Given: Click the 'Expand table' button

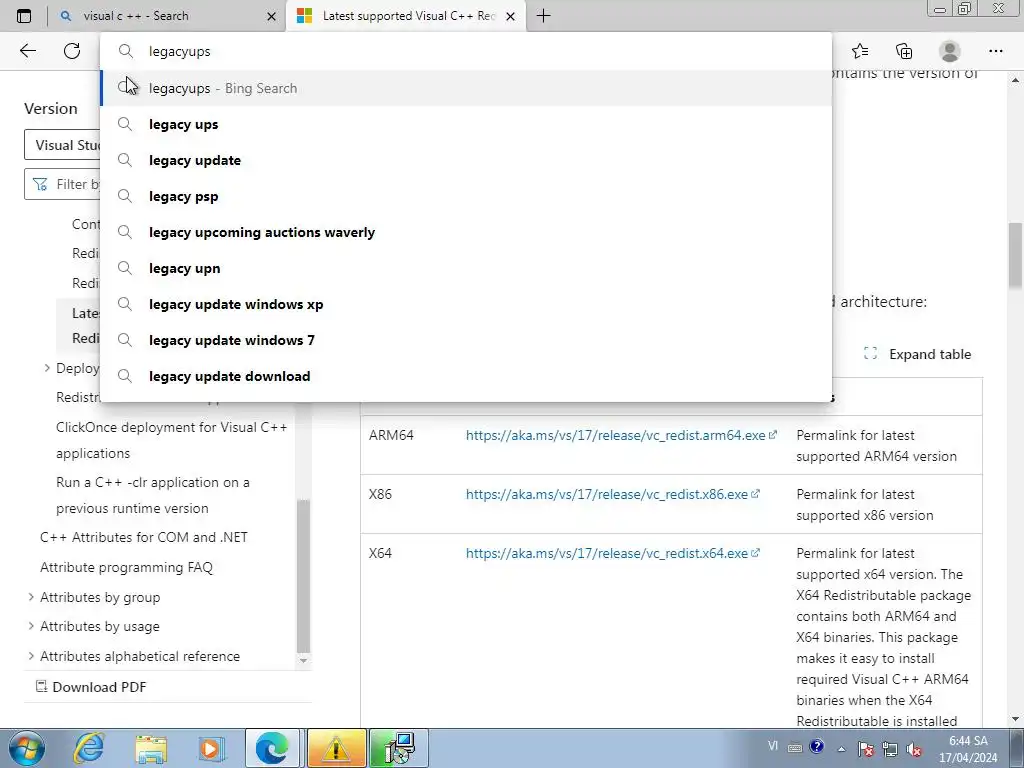Looking at the screenshot, I should coord(917,354).
